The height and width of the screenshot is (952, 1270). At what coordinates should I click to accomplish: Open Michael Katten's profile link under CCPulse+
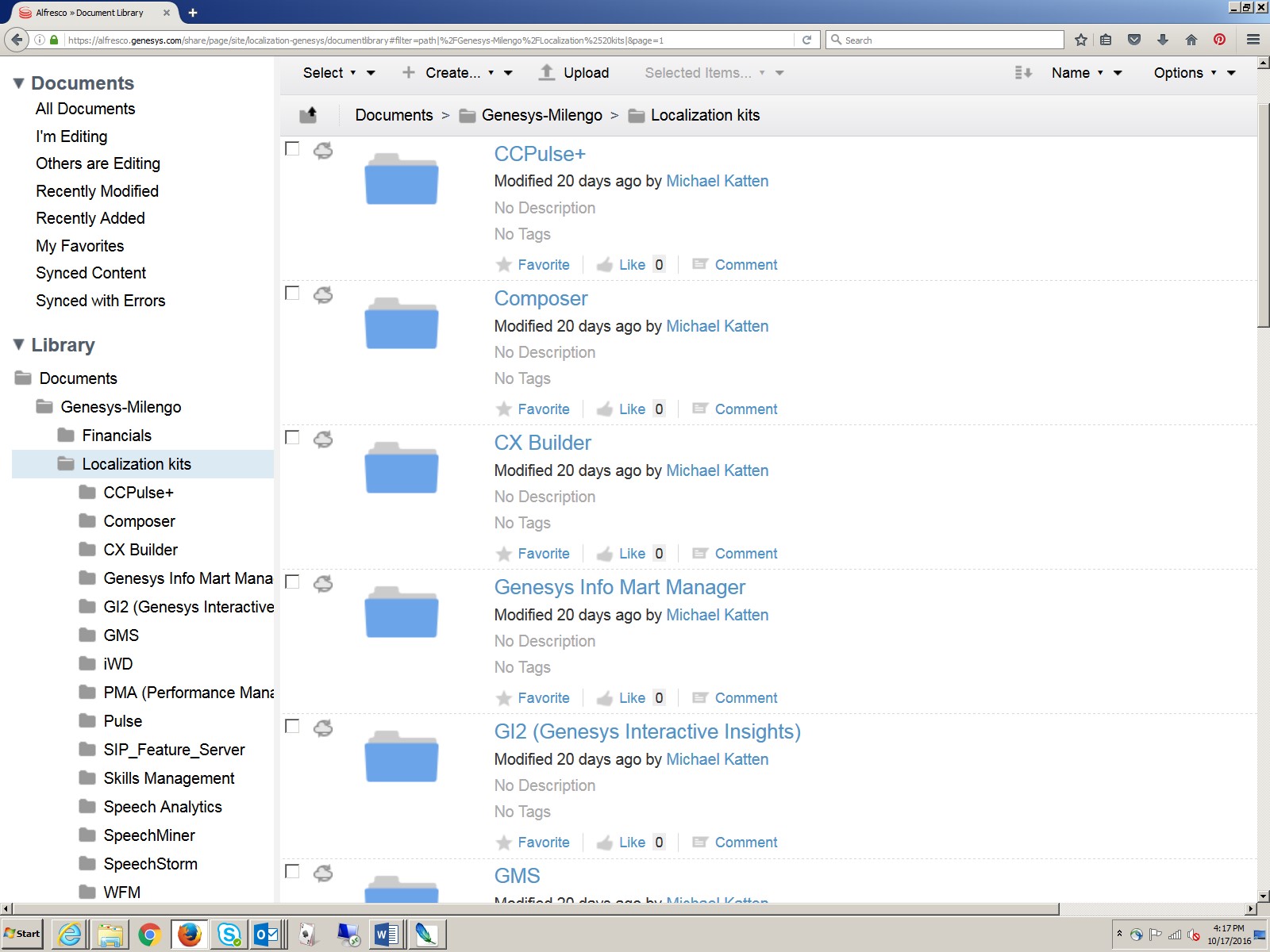tap(717, 181)
